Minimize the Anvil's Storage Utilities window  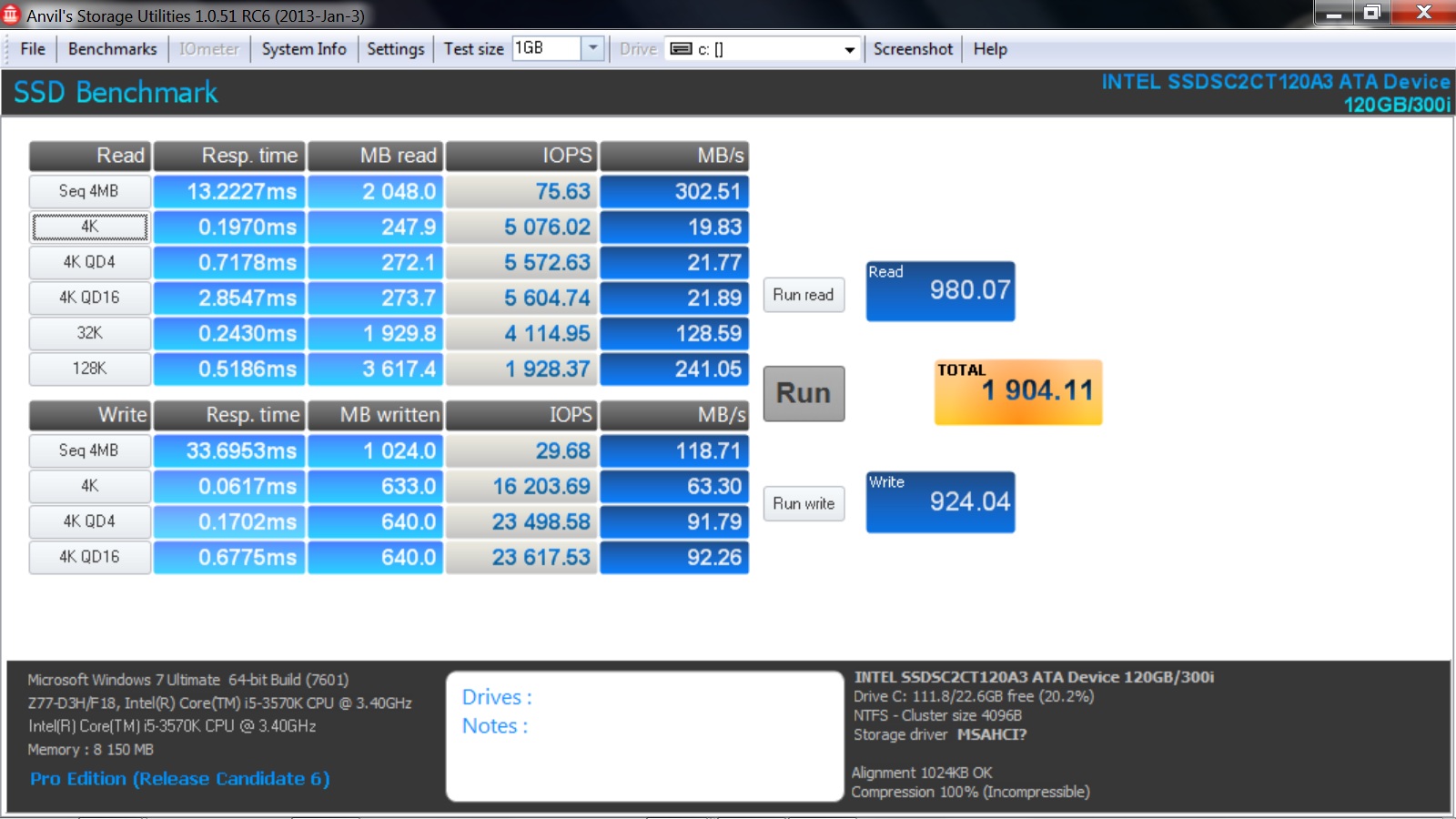pos(1334,13)
